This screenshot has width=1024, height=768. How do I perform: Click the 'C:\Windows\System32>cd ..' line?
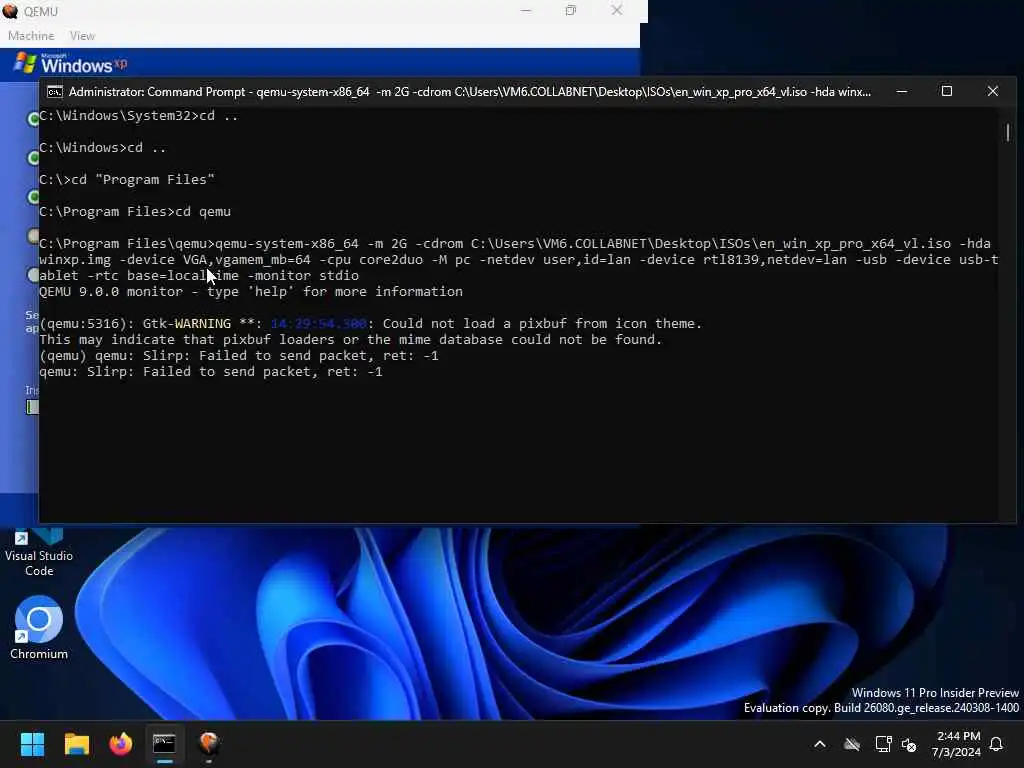[138, 116]
